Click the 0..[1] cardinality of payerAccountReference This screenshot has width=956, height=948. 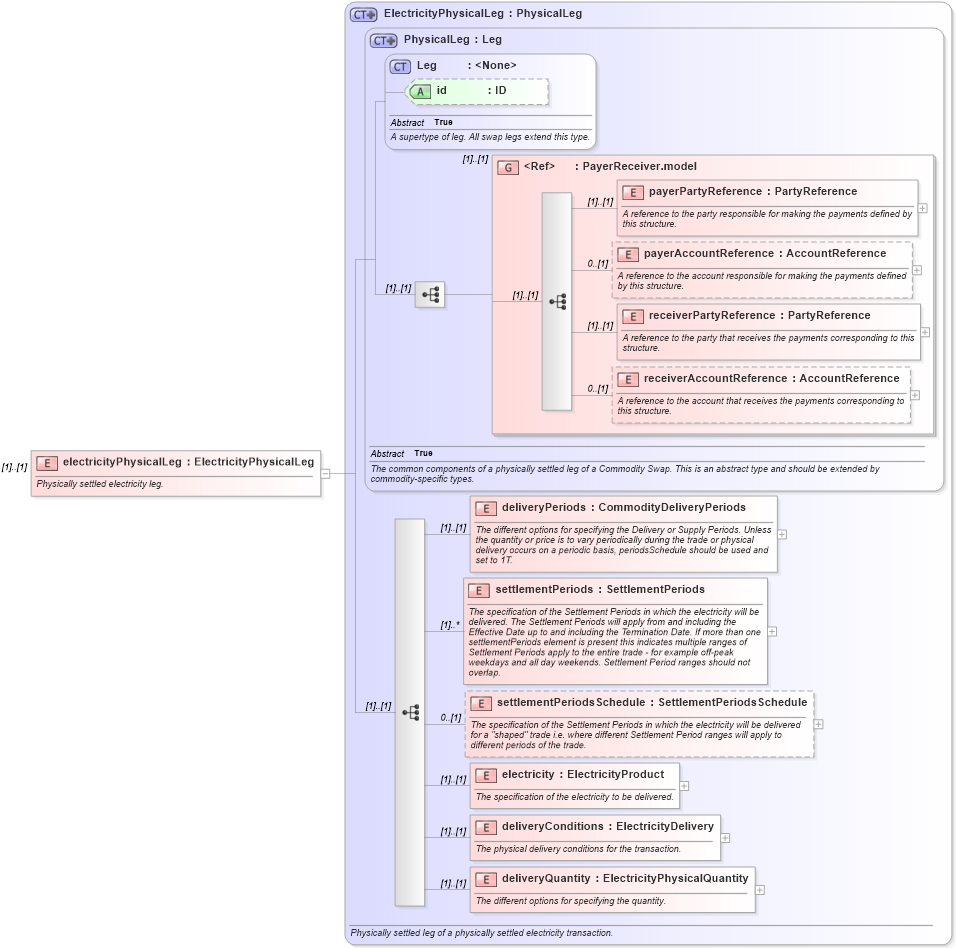pyautogui.click(x=598, y=264)
